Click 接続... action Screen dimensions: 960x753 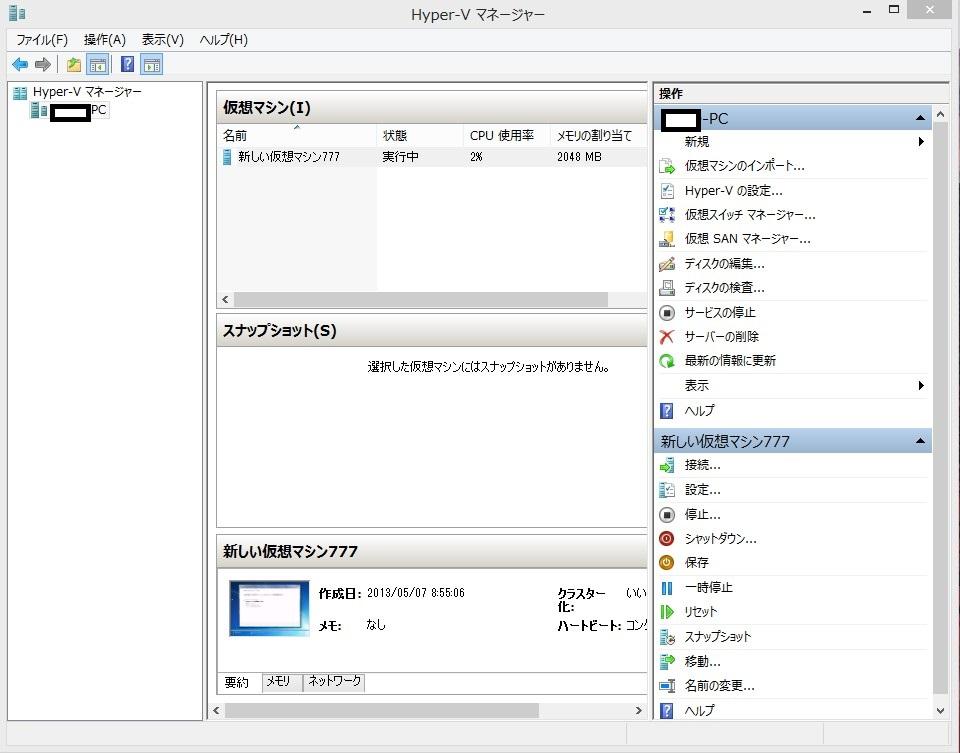click(702, 465)
